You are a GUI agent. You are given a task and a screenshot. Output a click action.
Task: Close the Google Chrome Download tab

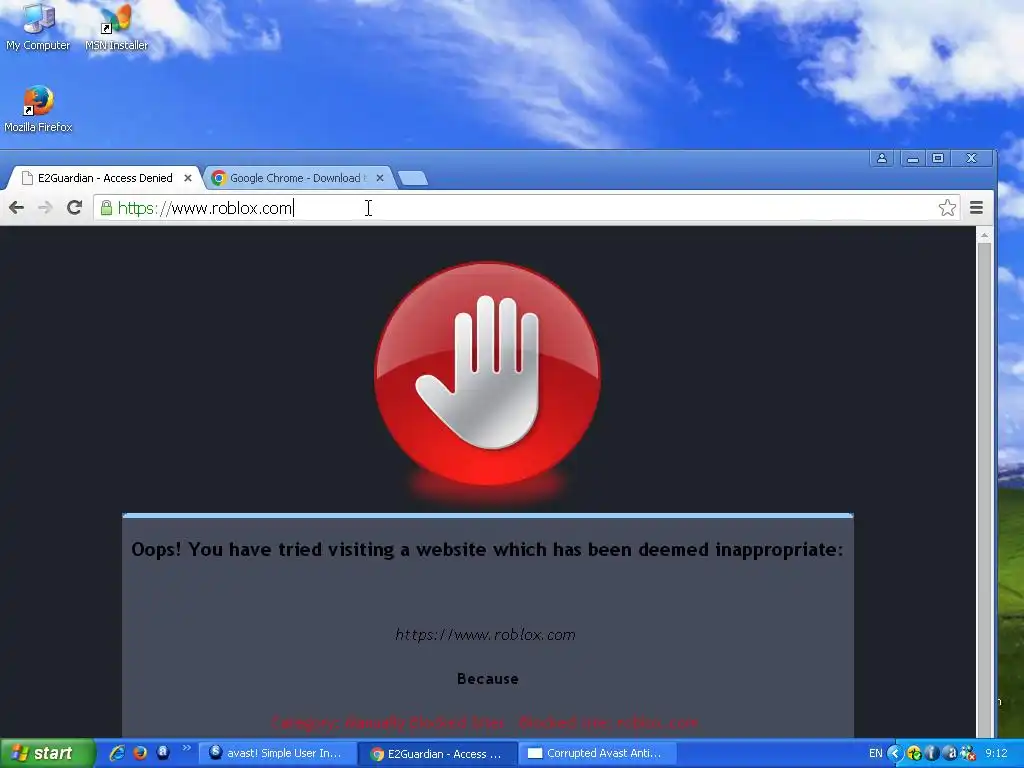[x=380, y=178]
